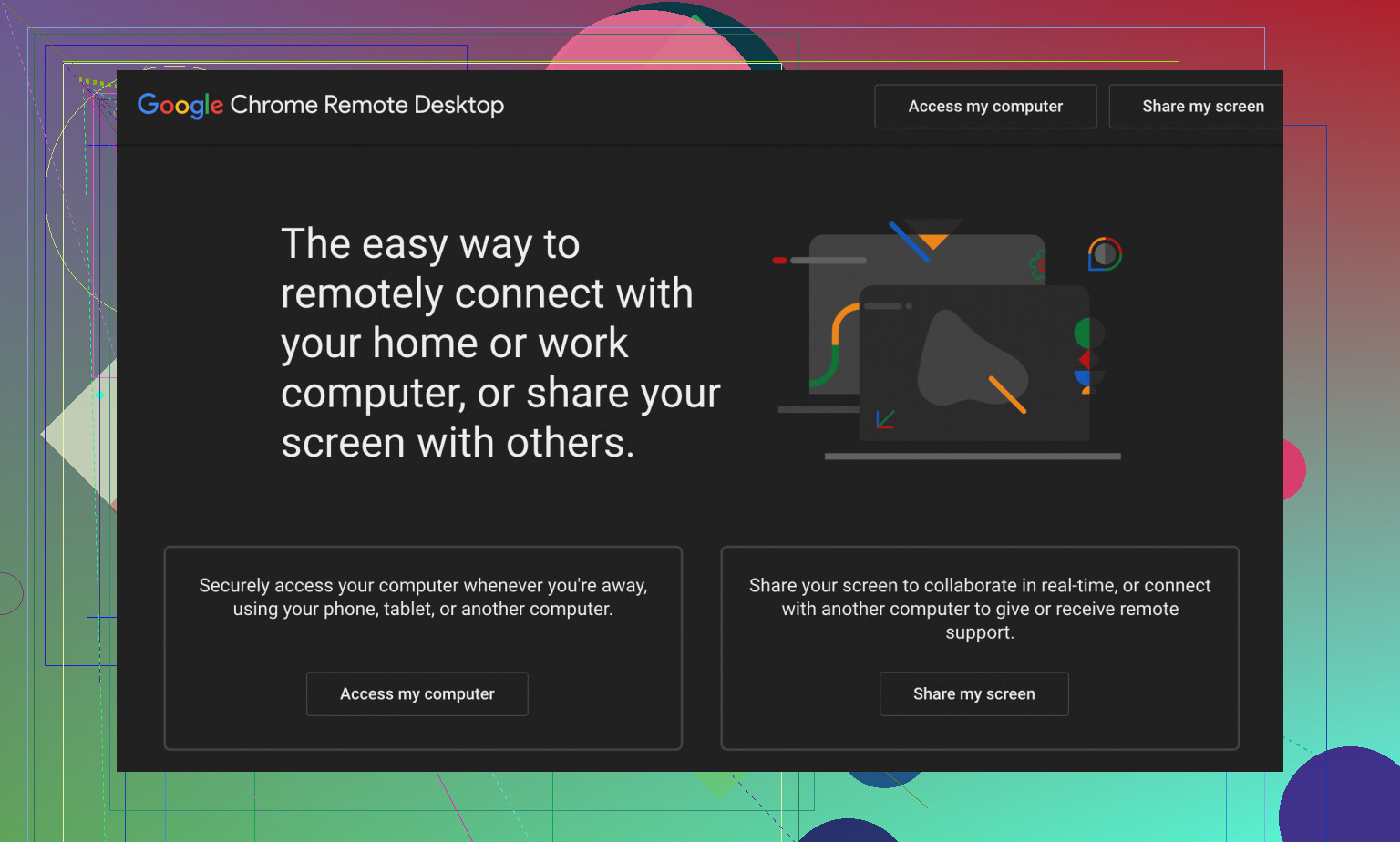Click the Access my computer card button
The image size is (1400, 842).
coord(417,694)
